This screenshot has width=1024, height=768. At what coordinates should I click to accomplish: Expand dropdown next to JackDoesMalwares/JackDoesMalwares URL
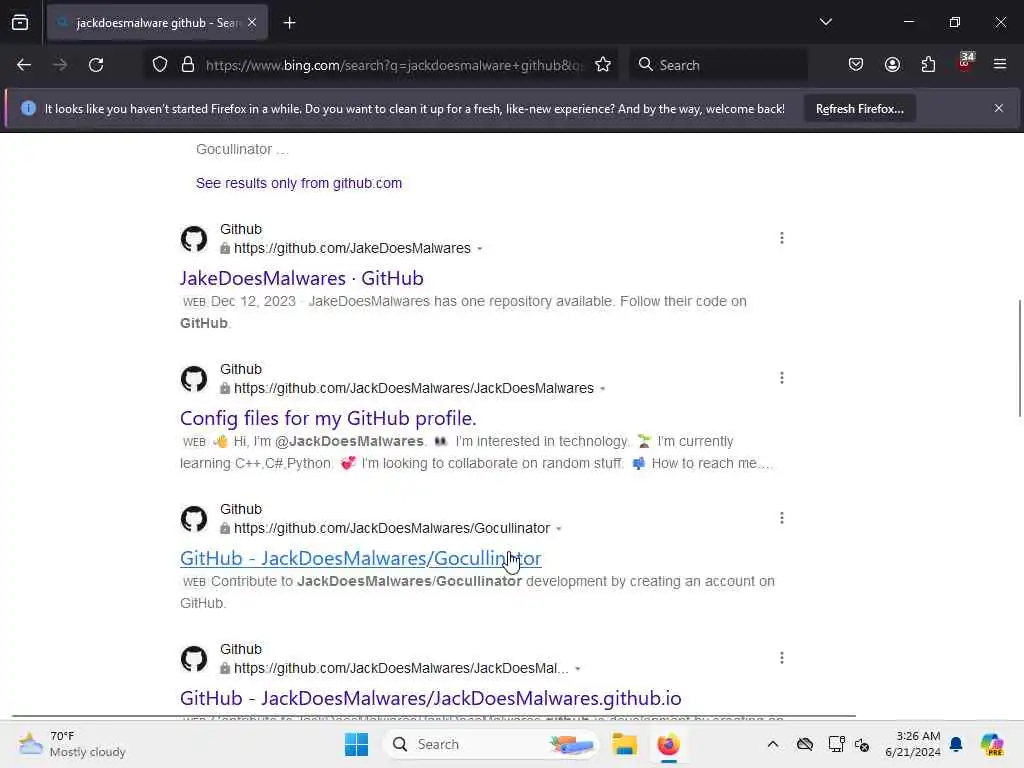click(602, 389)
